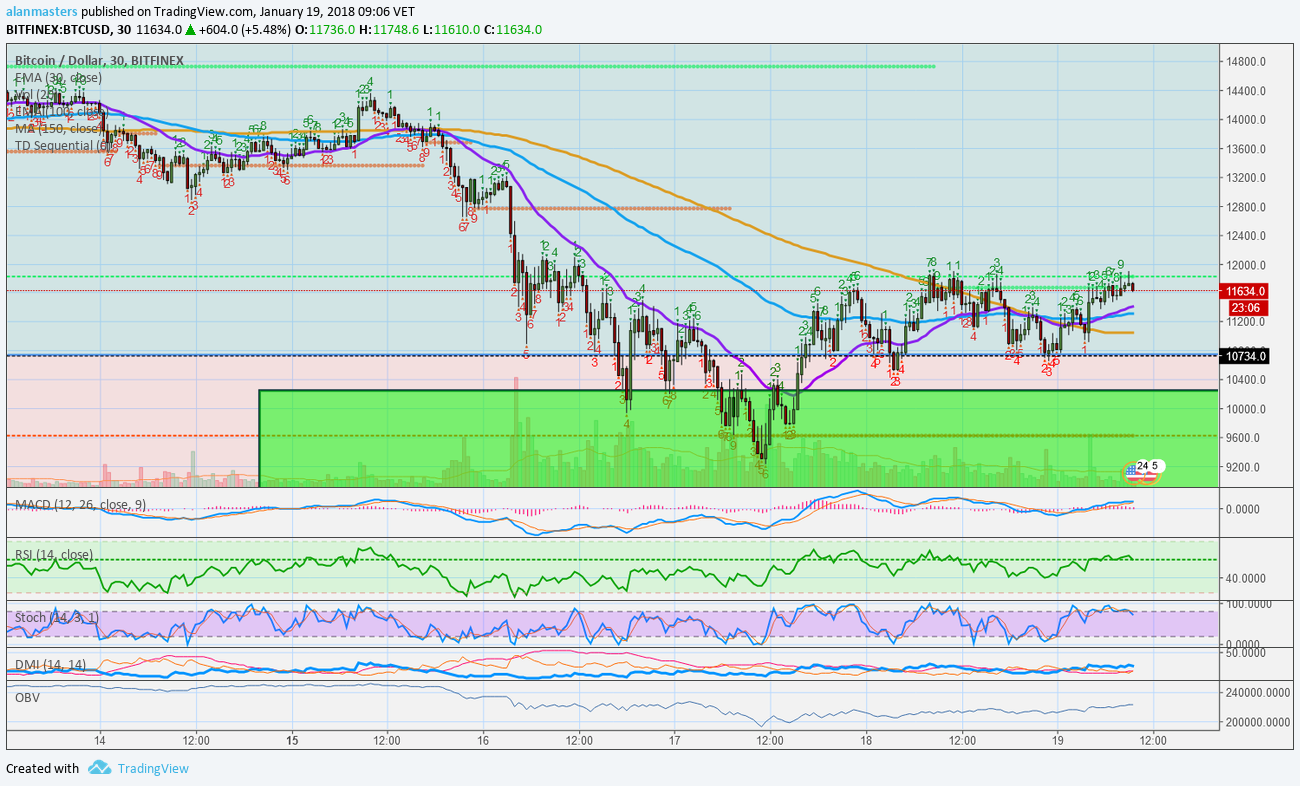Select the MACD (12, 26, close, 9) label
This screenshot has height=786, width=1300.
(x=81, y=504)
